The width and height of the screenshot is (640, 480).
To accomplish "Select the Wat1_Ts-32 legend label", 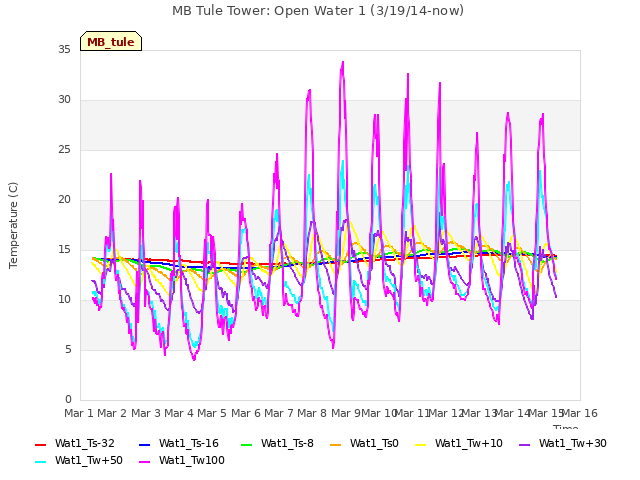I will tap(85, 444).
